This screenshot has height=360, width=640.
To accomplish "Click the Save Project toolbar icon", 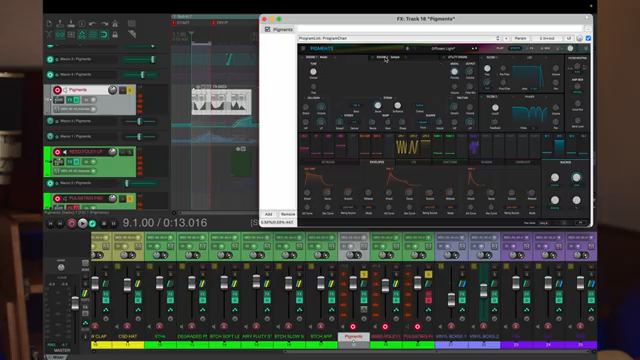I will (x=71, y=24).
